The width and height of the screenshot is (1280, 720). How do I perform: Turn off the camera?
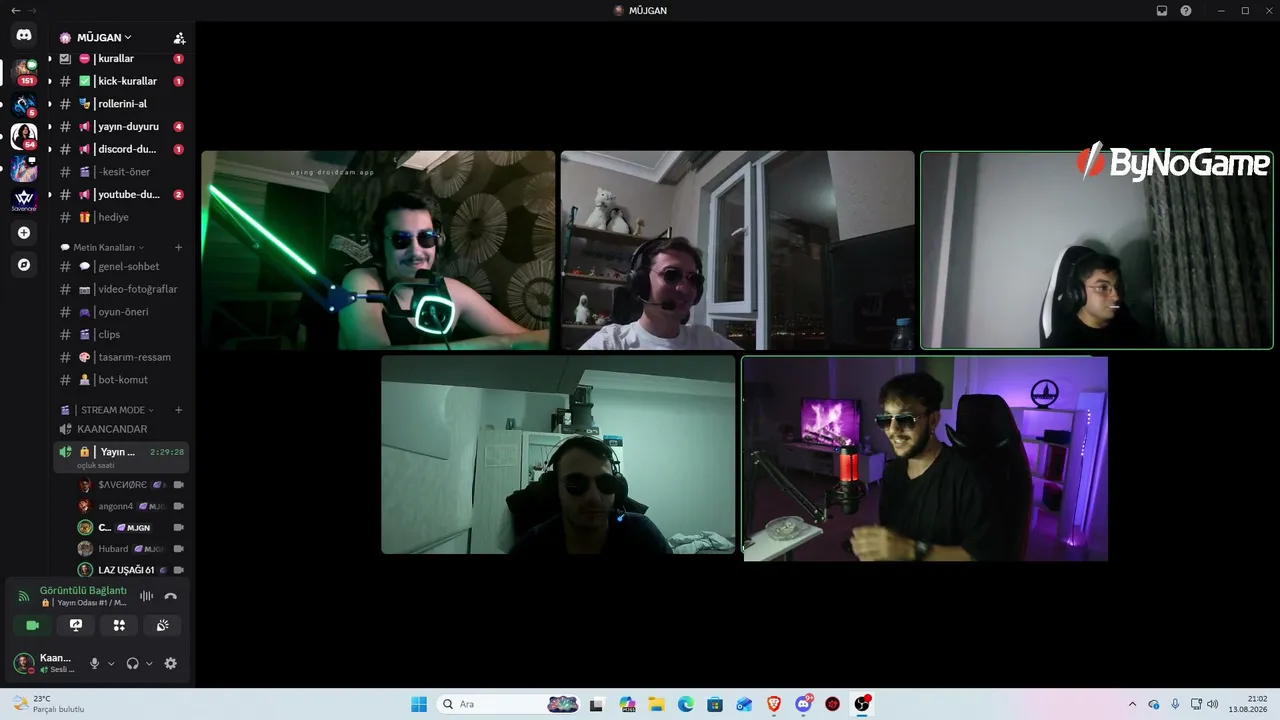point(32,625)
